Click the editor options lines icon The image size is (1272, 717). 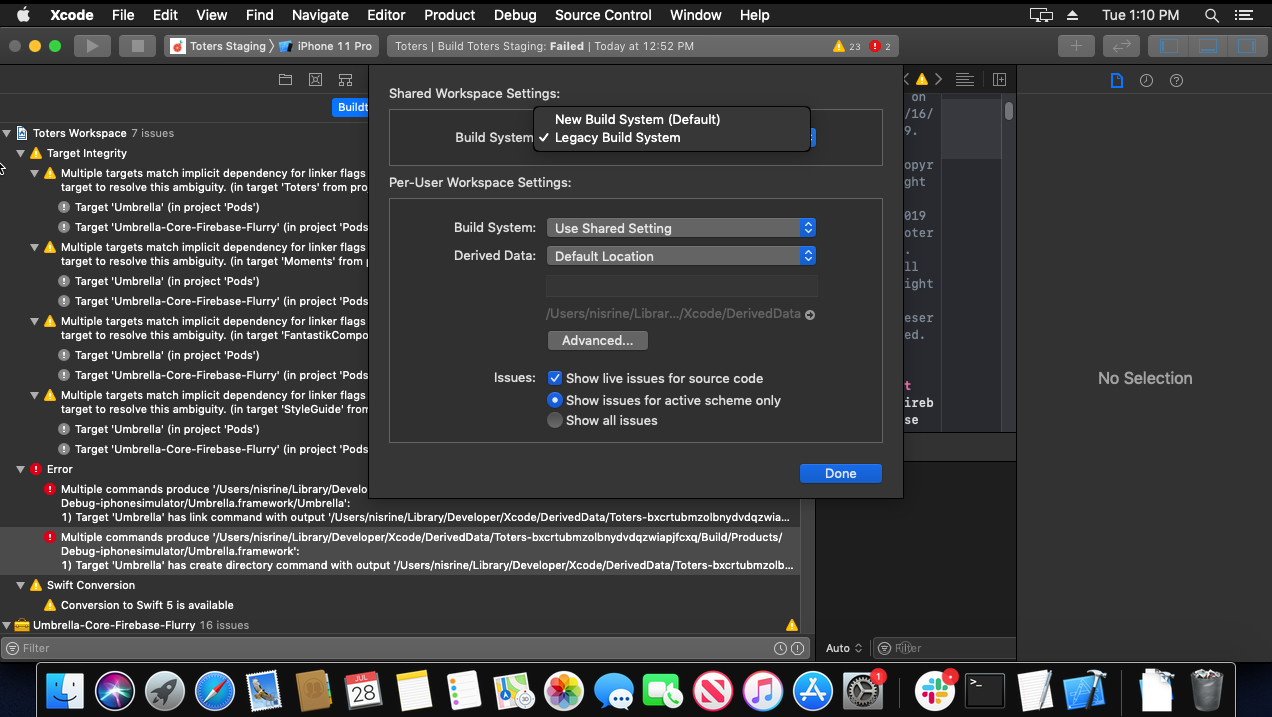click(964, 80)
